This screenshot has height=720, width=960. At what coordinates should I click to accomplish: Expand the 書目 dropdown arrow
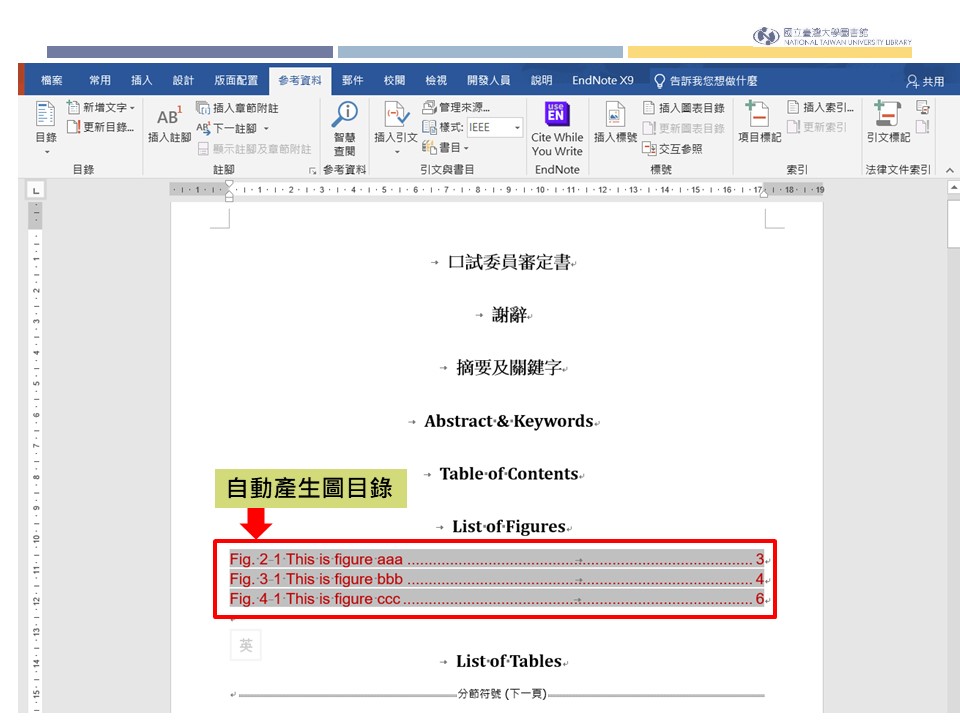click(466, 148)
